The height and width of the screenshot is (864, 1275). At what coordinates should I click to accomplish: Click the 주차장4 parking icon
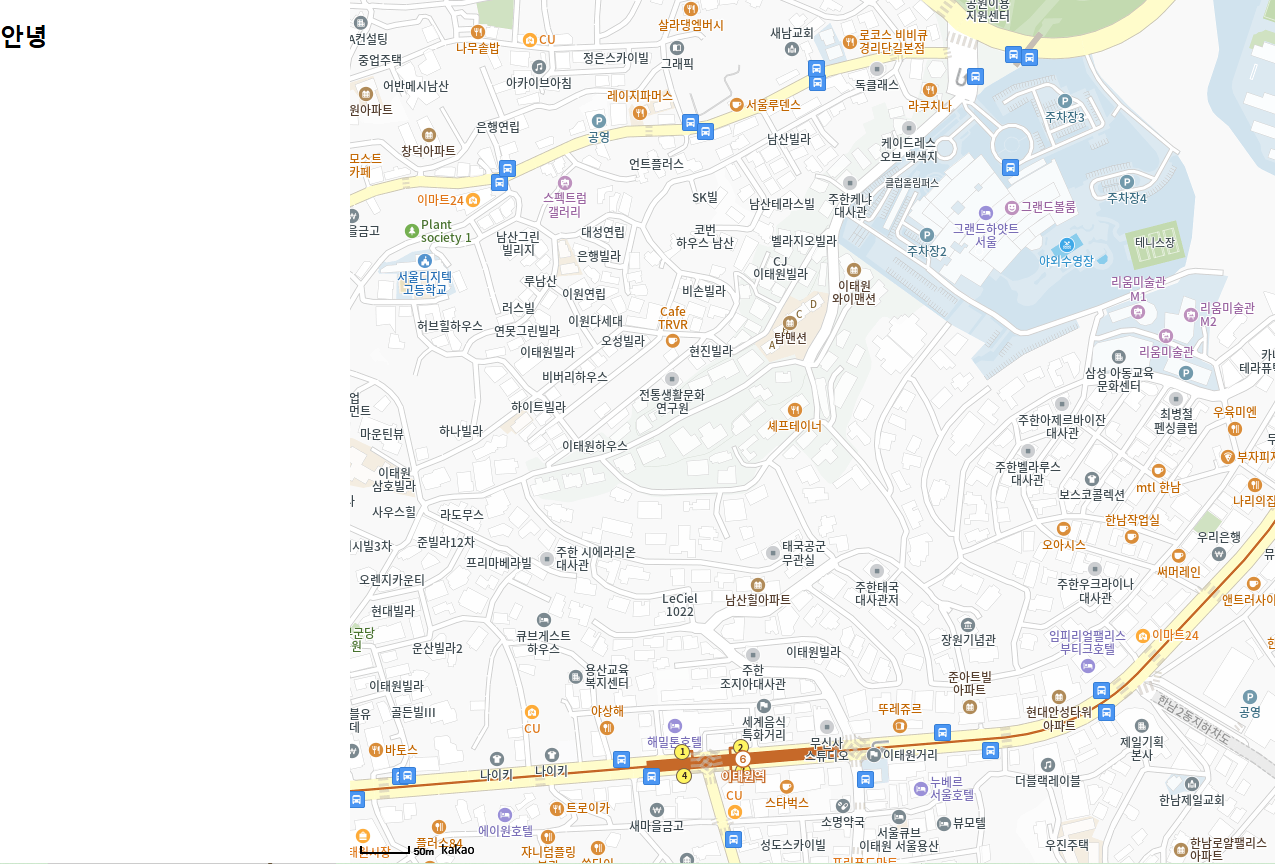[1127, 182]
